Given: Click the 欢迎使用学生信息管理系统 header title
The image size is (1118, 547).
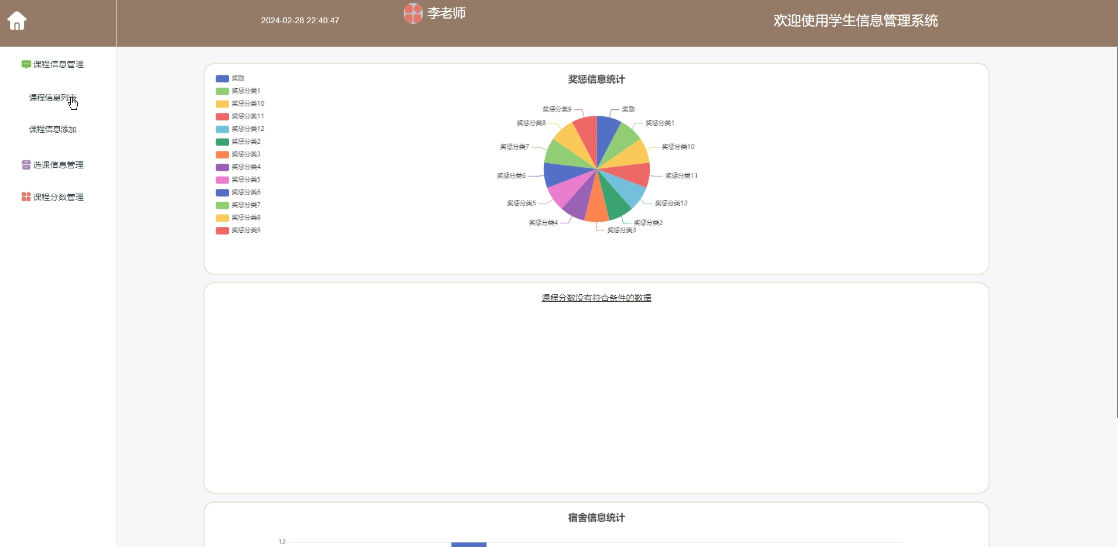Looking at the screenshot, I should [x=856, y=21].
